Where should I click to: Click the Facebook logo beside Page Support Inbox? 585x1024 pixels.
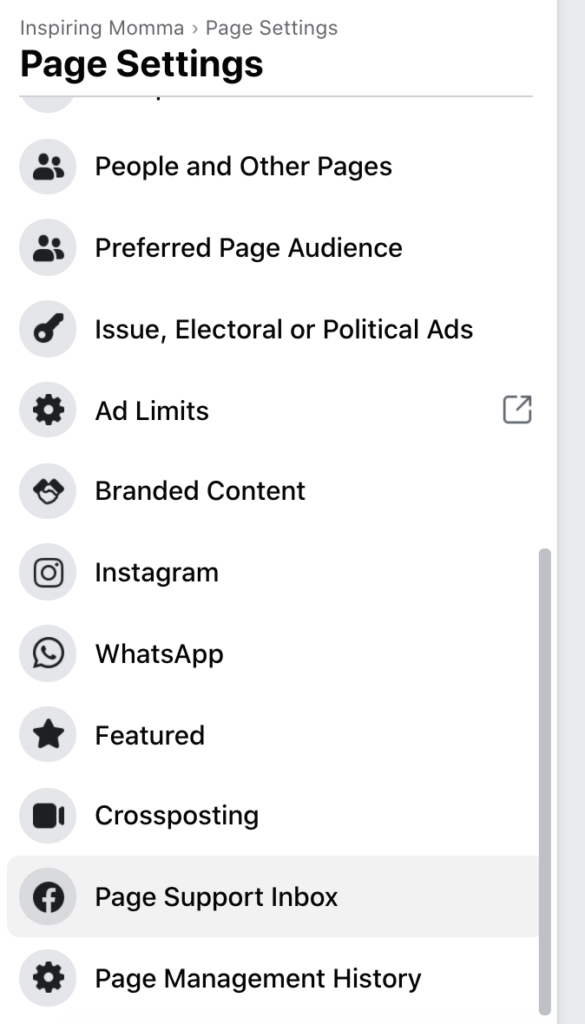(48, 897)
